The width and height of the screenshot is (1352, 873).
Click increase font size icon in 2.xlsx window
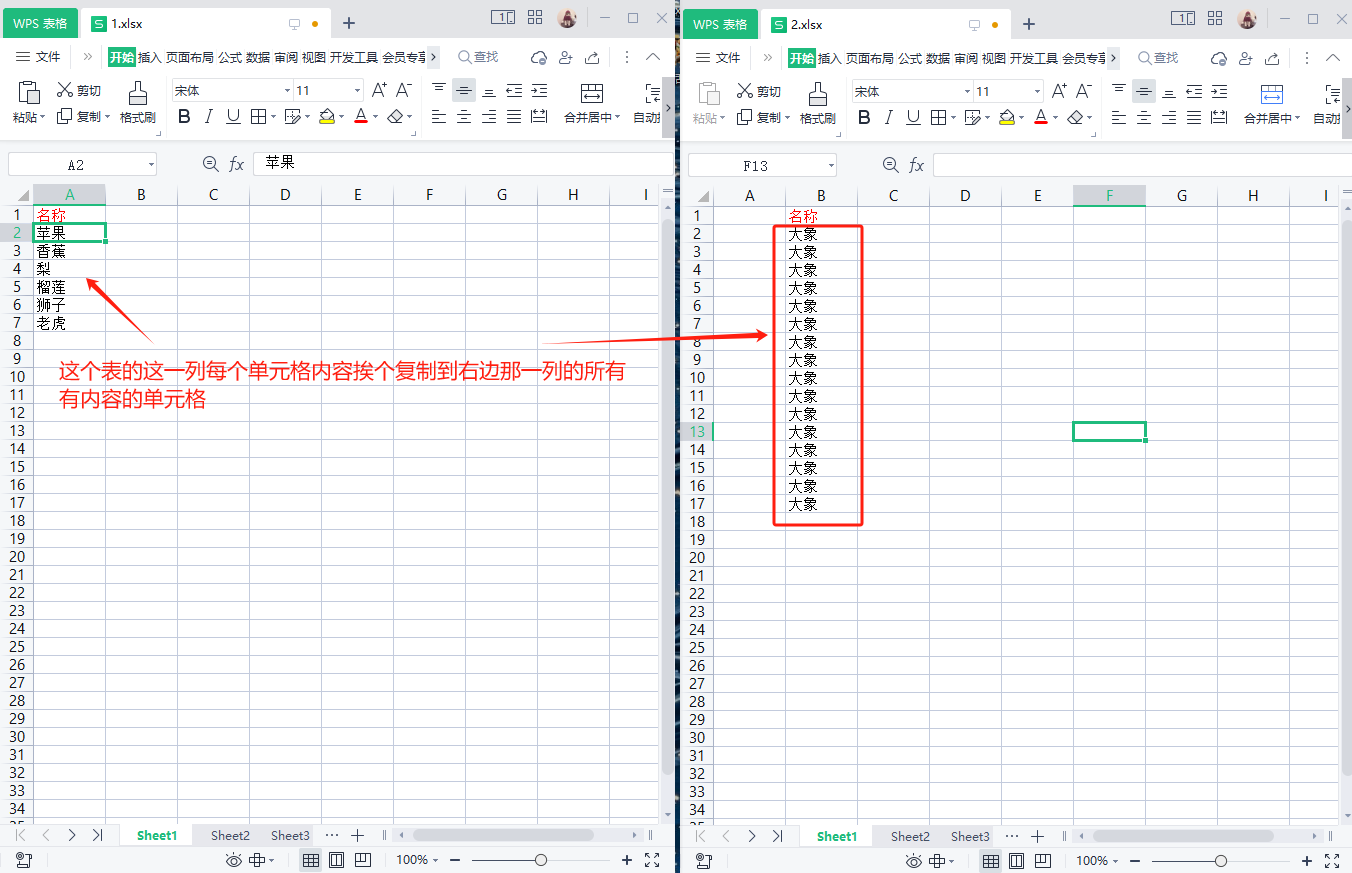[1059, 91]
